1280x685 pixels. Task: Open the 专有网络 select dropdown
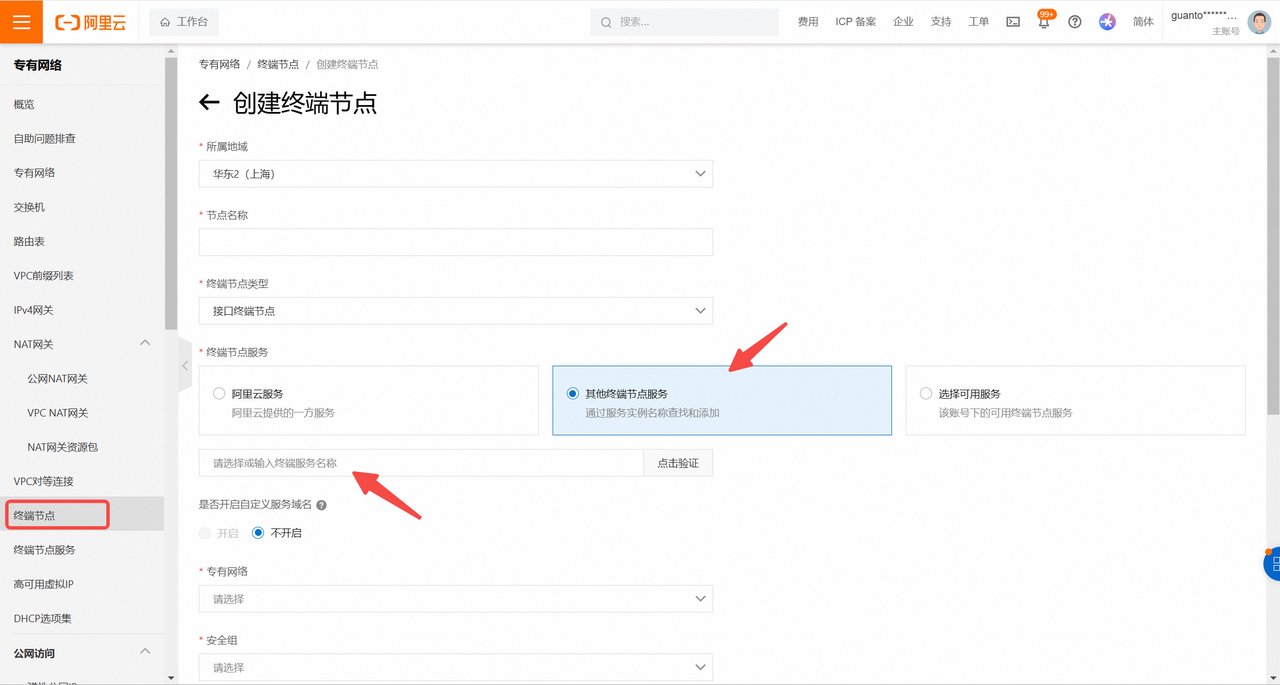(x=456, y=599)
